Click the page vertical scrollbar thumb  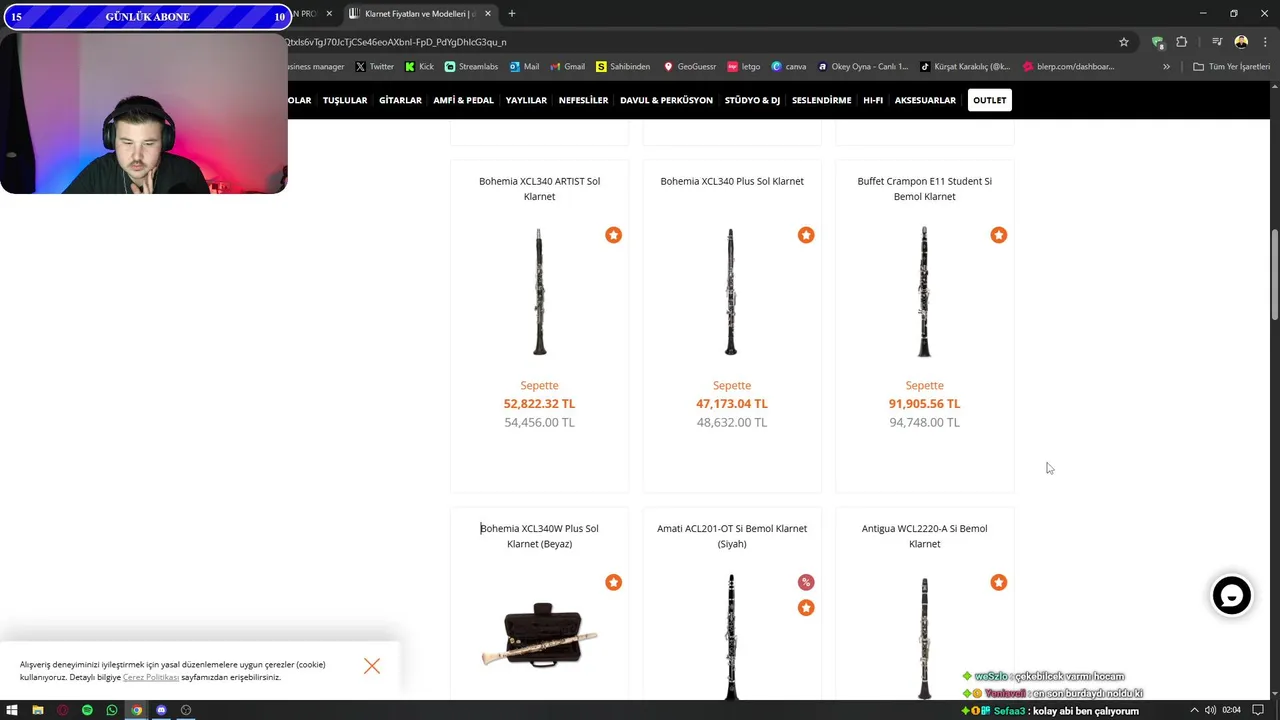(1274, 275)
